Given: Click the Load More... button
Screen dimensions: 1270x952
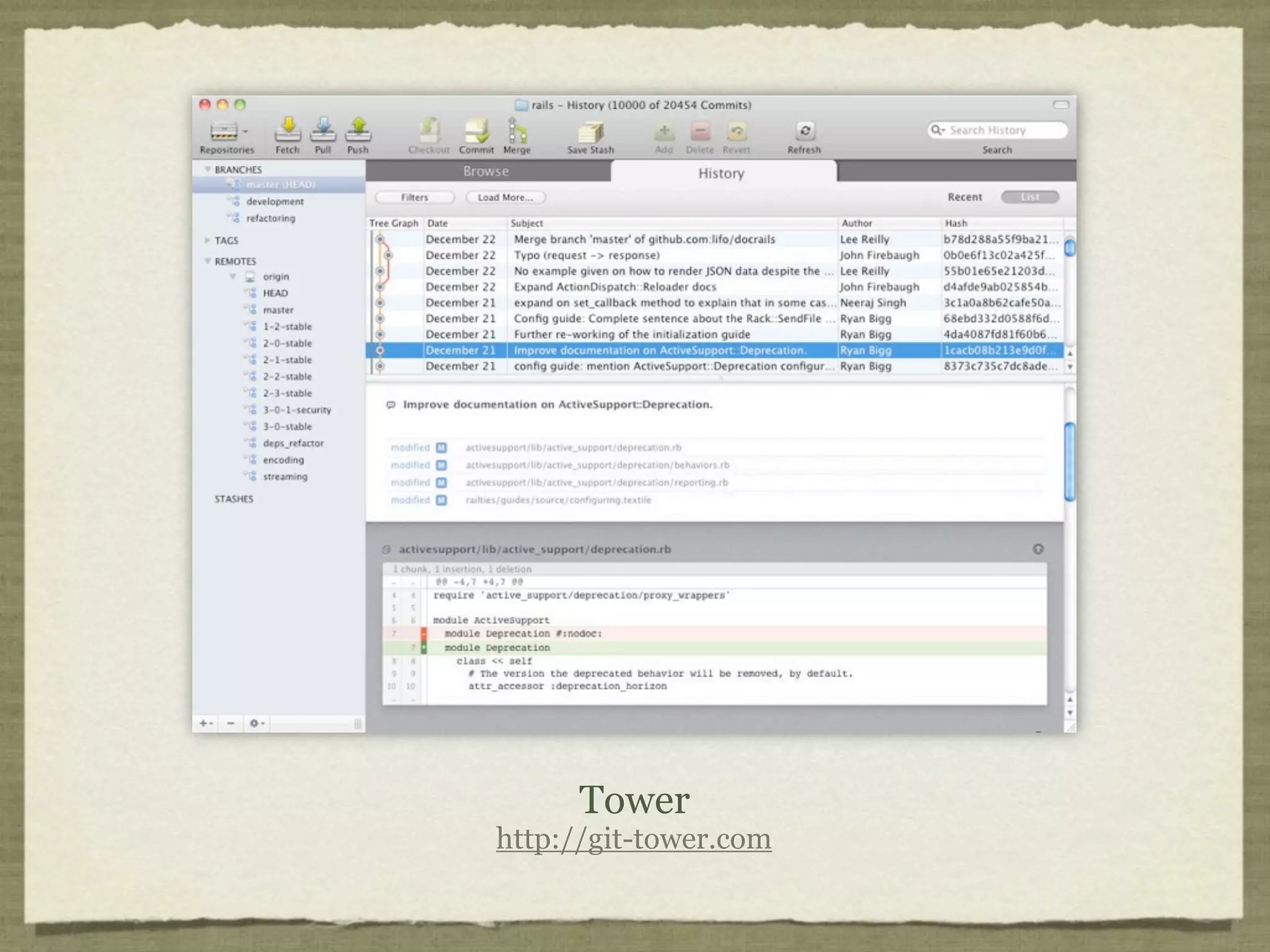Looking at the screenshot, I should click(x=505, y=197).
